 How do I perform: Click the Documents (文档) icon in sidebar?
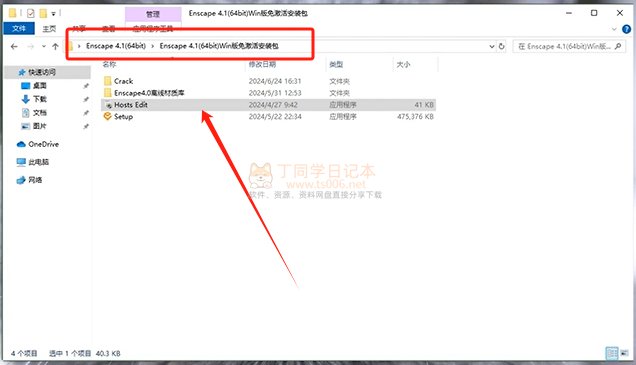[26, 112]
